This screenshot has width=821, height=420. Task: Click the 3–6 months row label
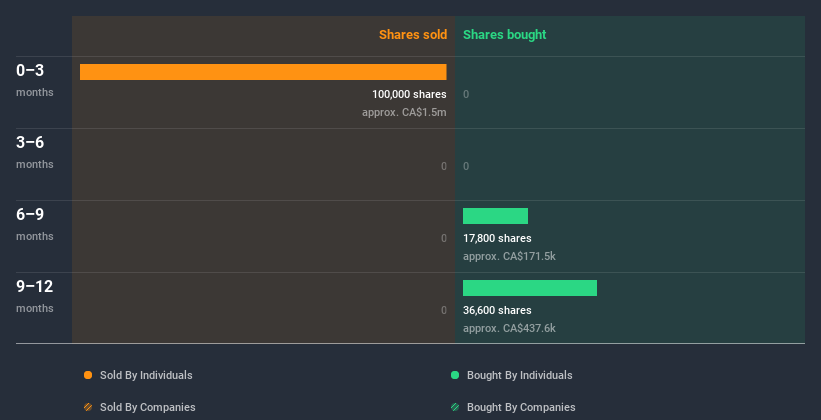click(x=35, y=152)
